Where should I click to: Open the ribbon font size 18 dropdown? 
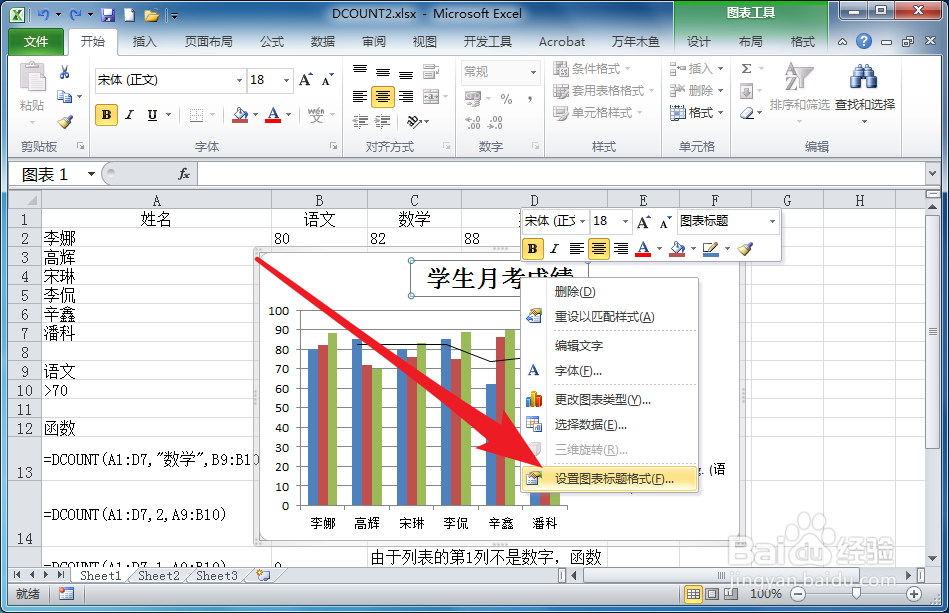point(286,80)
